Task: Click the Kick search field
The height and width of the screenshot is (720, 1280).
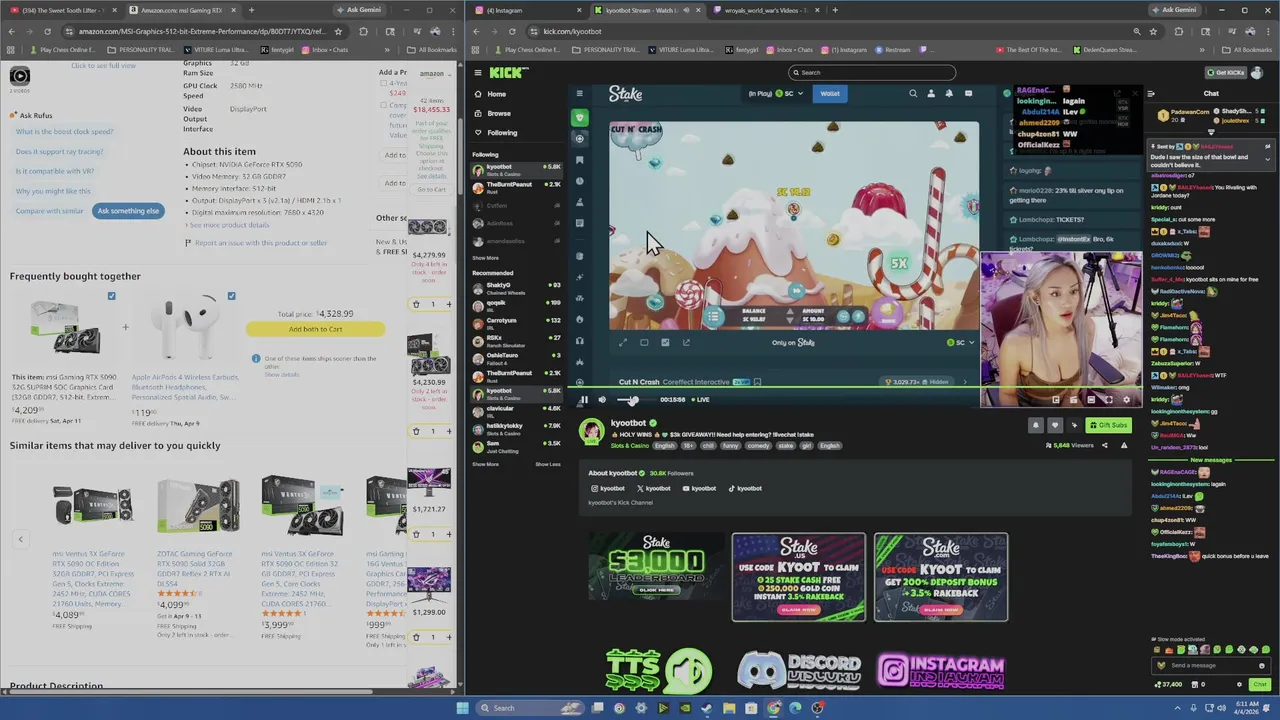Action: point(872,72)
